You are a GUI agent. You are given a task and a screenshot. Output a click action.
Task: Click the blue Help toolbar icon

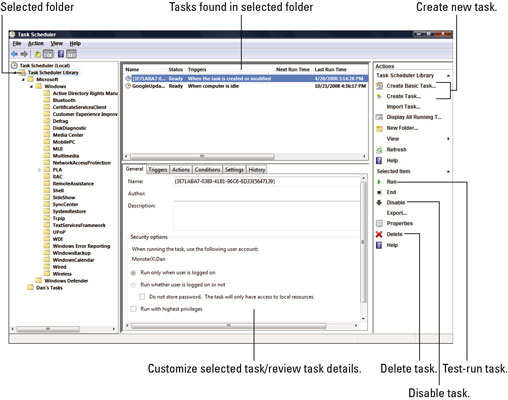61,54
